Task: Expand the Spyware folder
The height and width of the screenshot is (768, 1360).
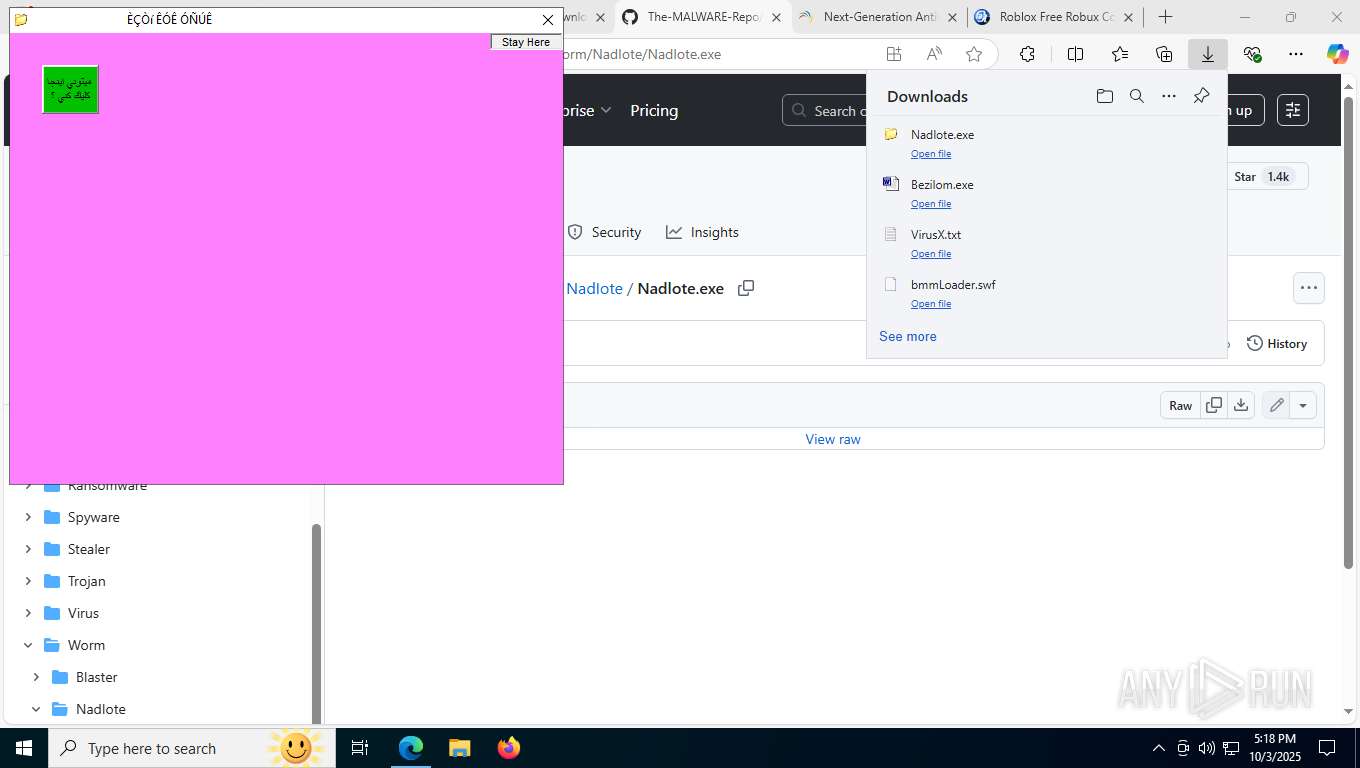Action: tap(28, 517)
